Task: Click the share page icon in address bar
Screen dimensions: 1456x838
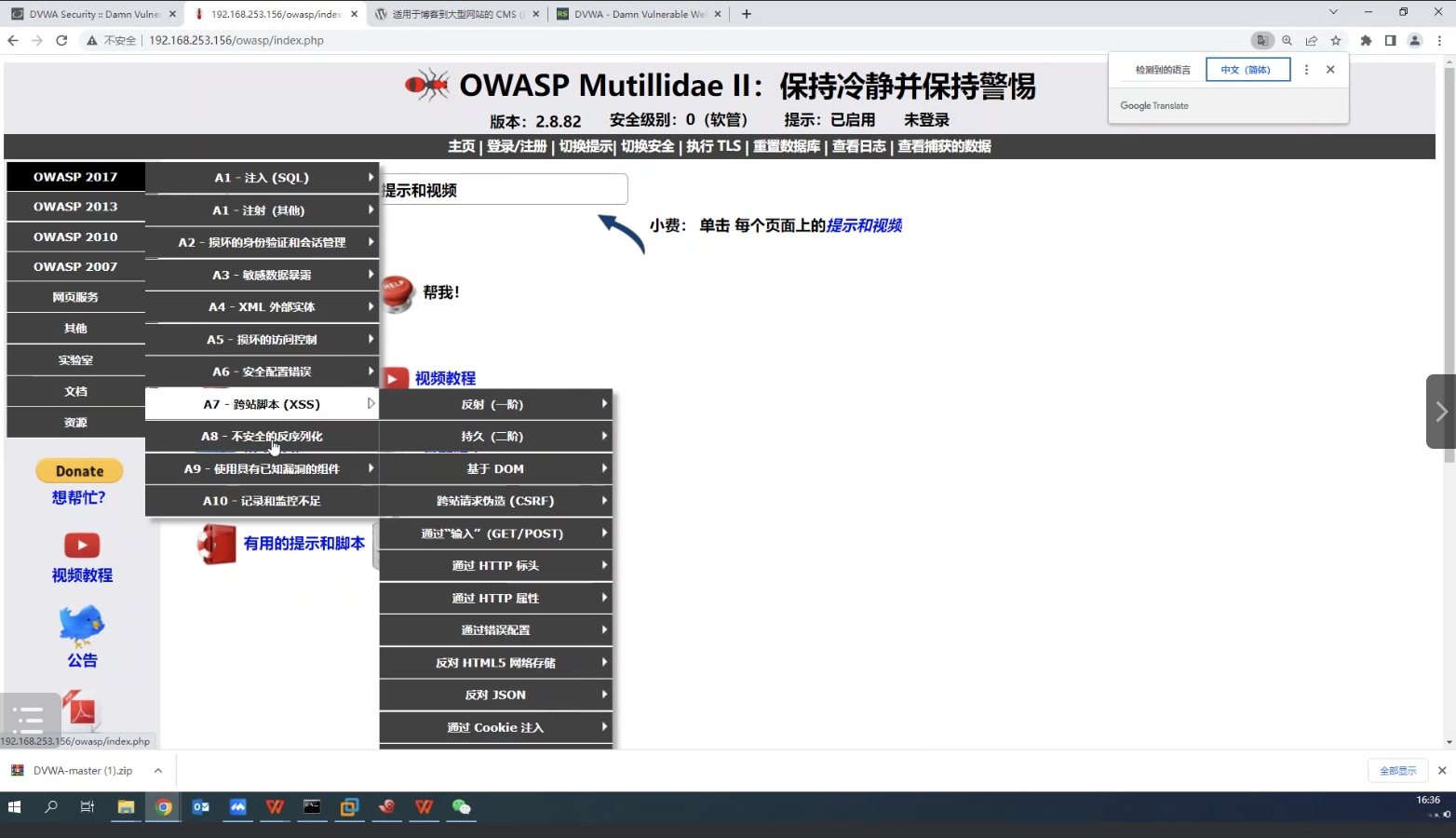Action: pyautogui.click(x=1312, y=40)
